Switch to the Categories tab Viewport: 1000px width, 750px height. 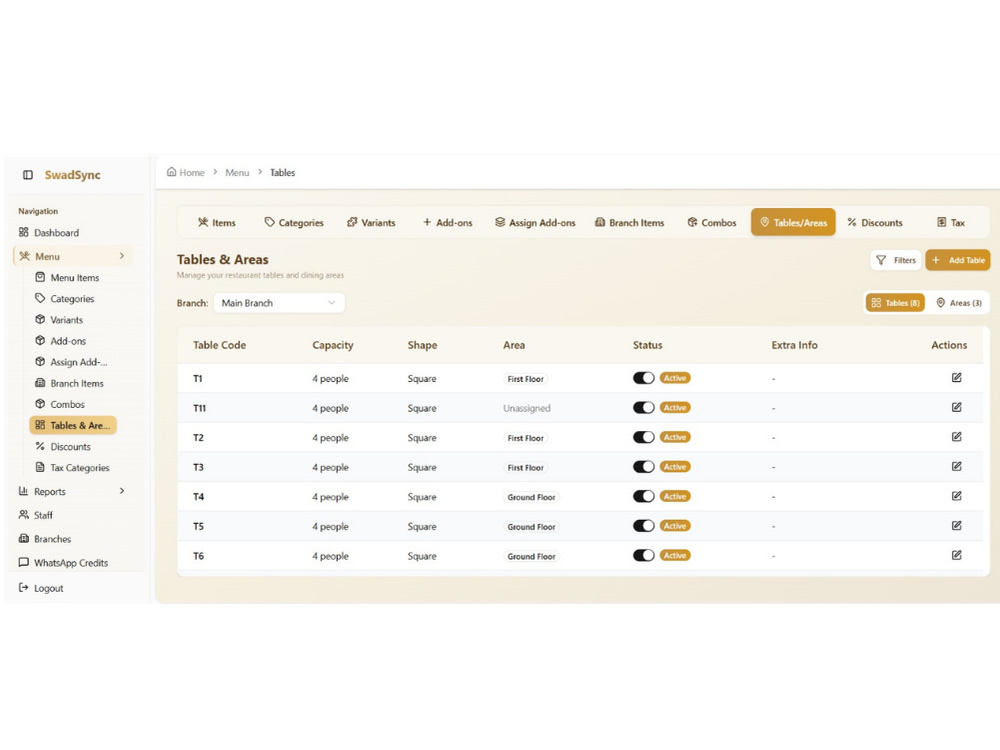coord(294,223)
